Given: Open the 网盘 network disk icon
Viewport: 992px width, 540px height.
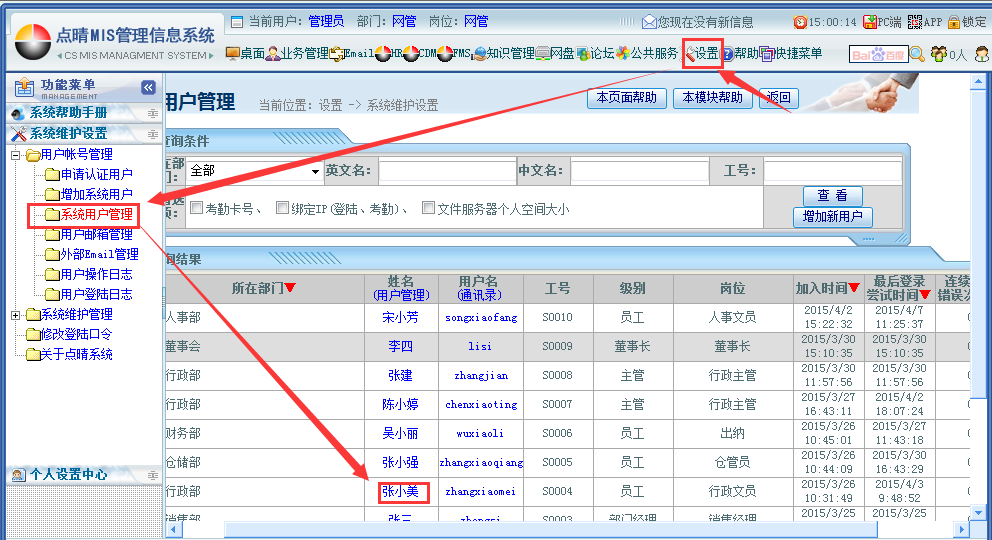Looking at the screenshot, I should (543, 54).
